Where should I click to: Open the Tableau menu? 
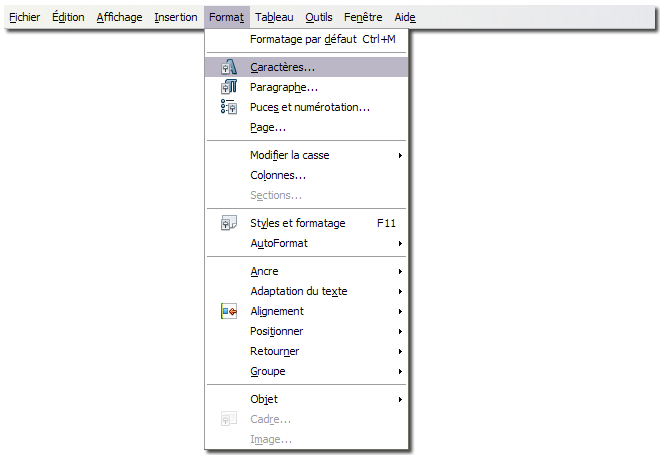click(x=274, y=17)
